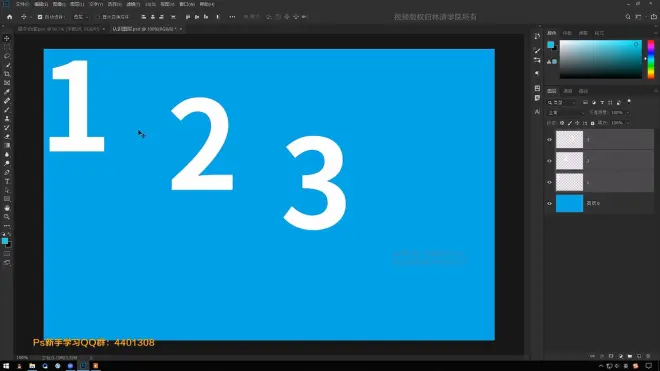Select the Frame tool
The height and width of the screenshot is (371, 660).
(7, 83)
